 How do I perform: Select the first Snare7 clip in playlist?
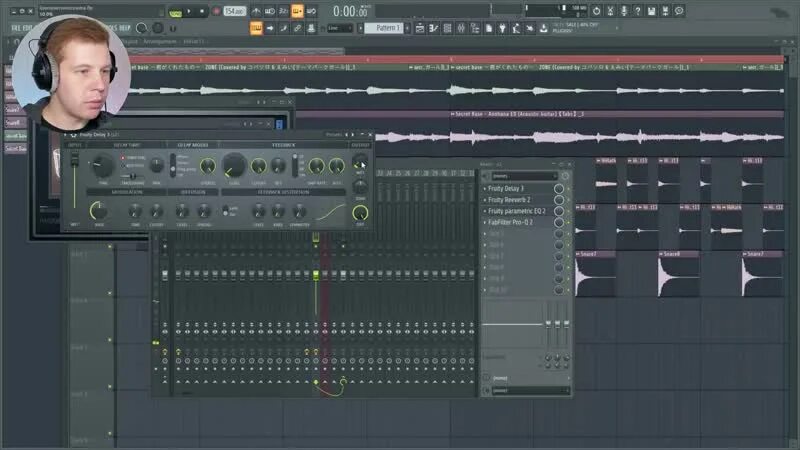click(594, 274)
